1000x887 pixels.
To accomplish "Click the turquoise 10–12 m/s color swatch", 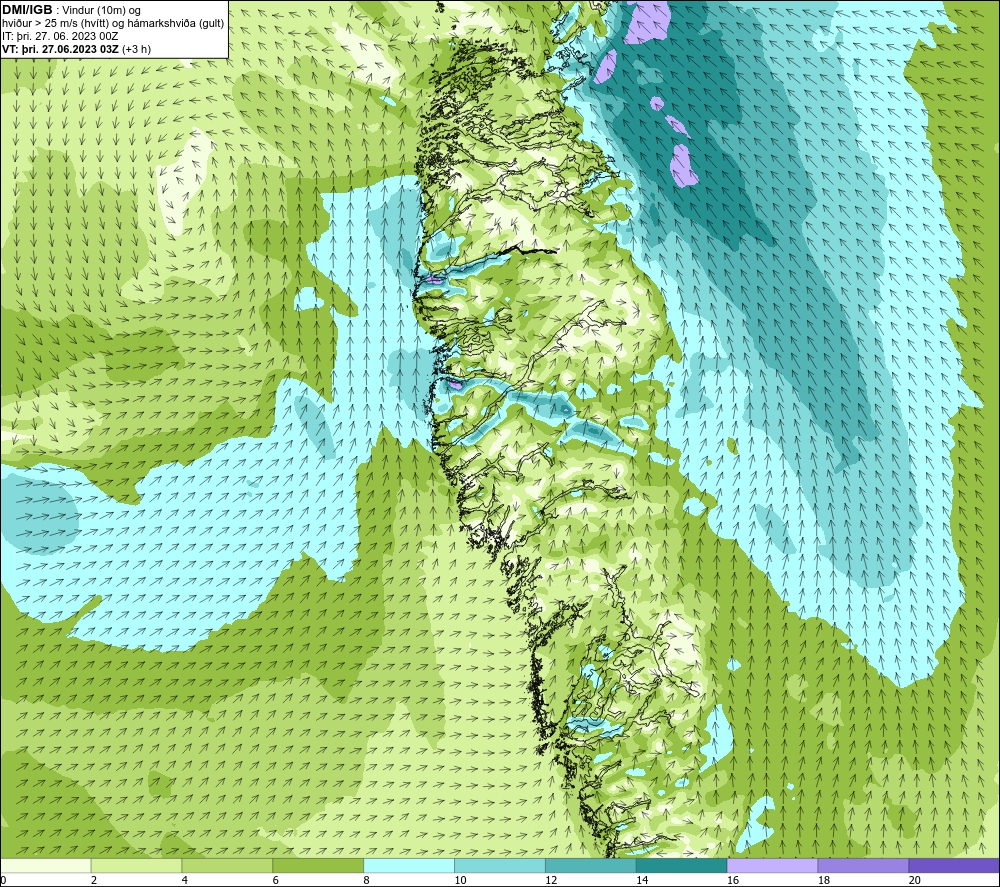I will tap(500, 865).
